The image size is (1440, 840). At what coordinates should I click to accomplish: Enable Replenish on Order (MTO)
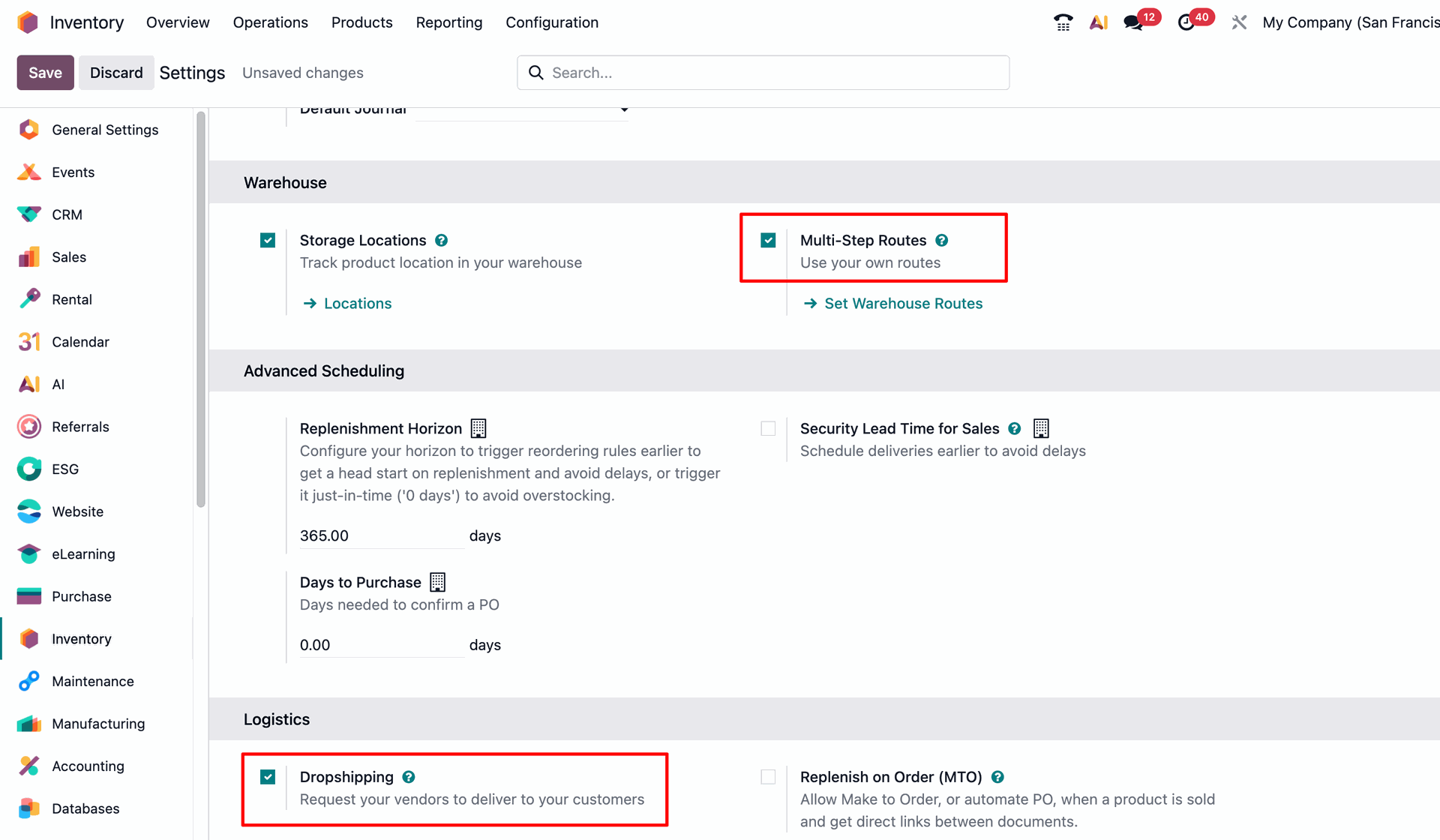pos(768,776)
